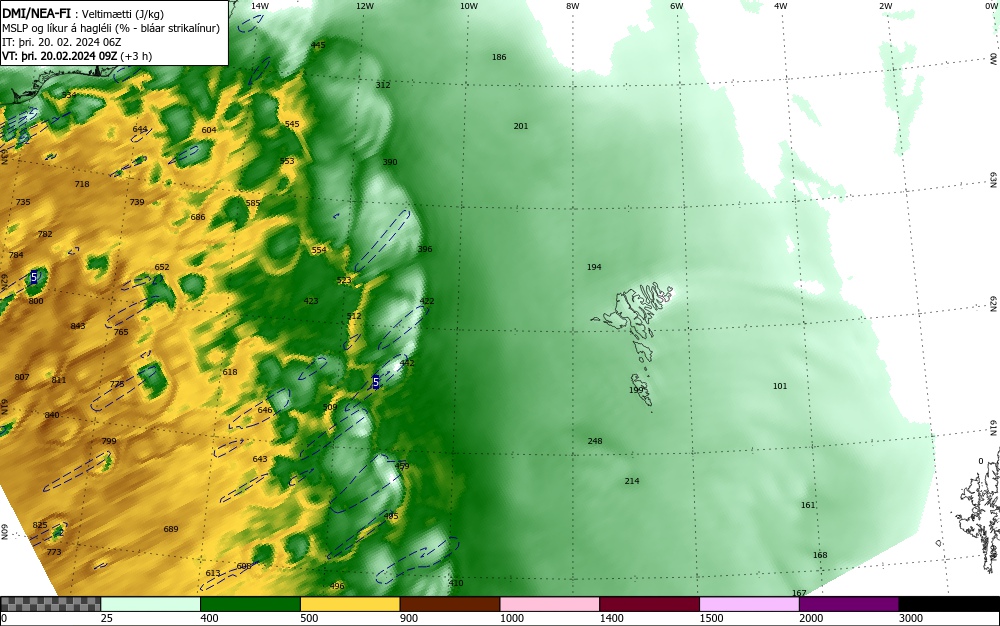Click the checkered 0–25 legend swatch
The width and height of the screenshot is (1000, 626).
click(x=50, y=604)
